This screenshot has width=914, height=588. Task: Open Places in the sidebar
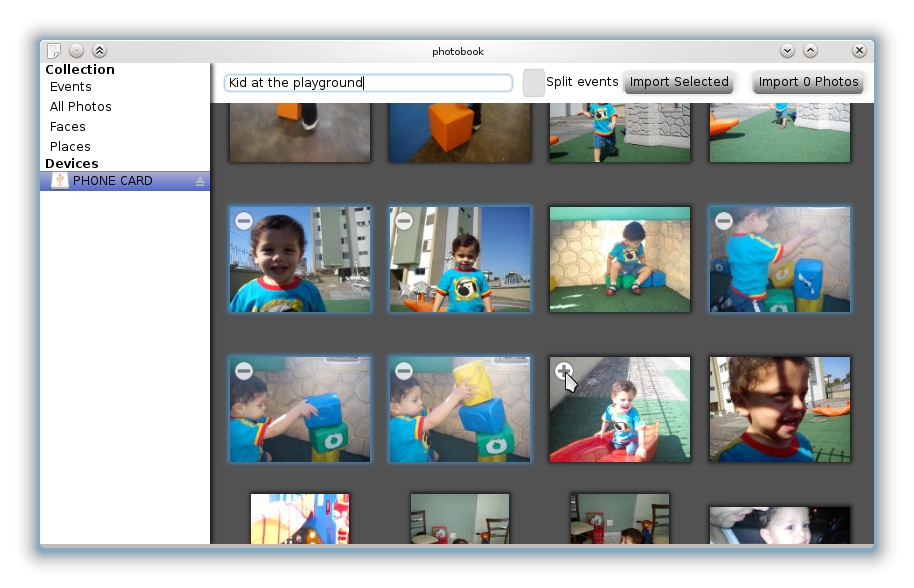70,147
